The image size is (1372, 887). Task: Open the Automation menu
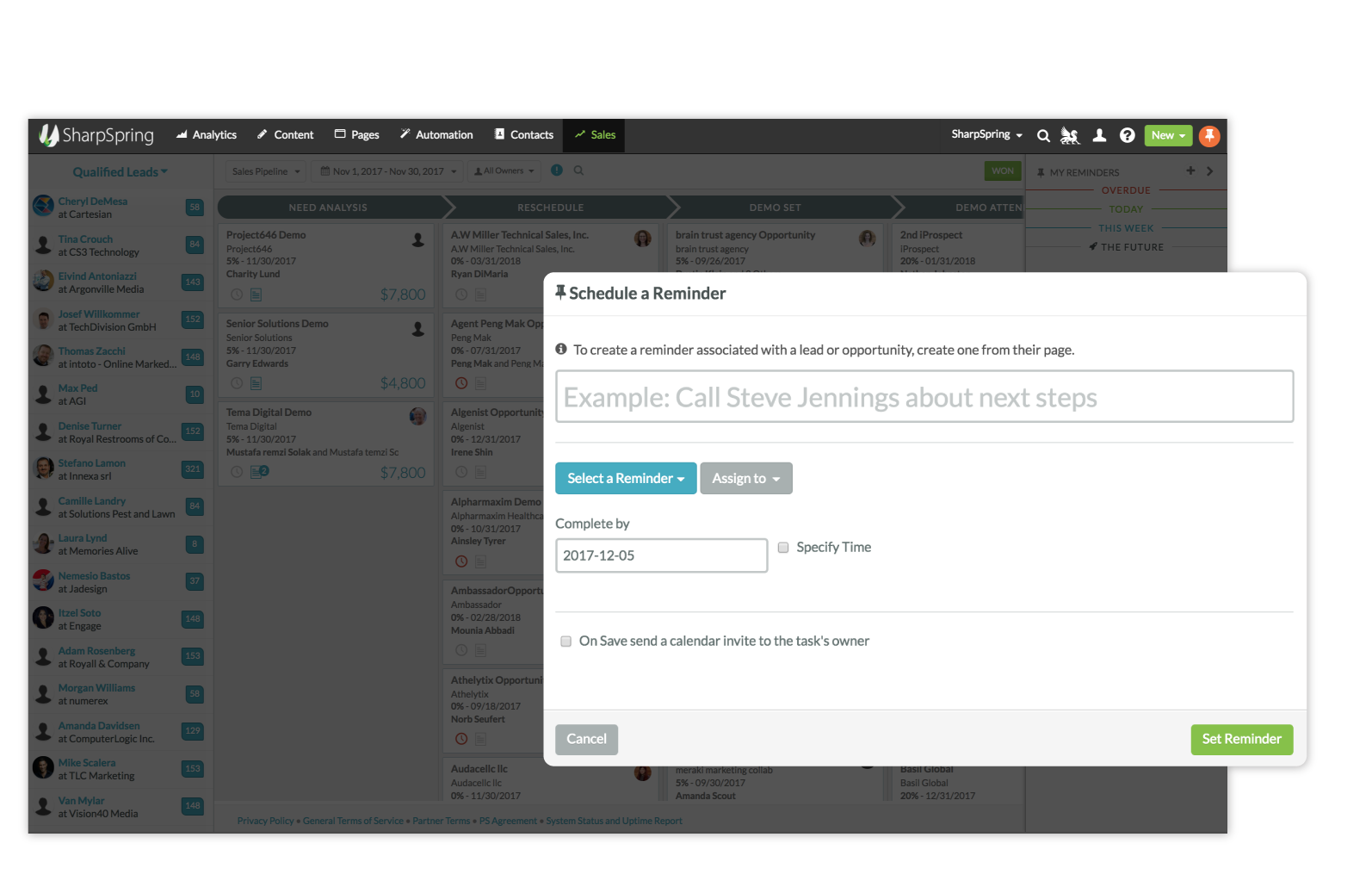(x=436, y=135)
